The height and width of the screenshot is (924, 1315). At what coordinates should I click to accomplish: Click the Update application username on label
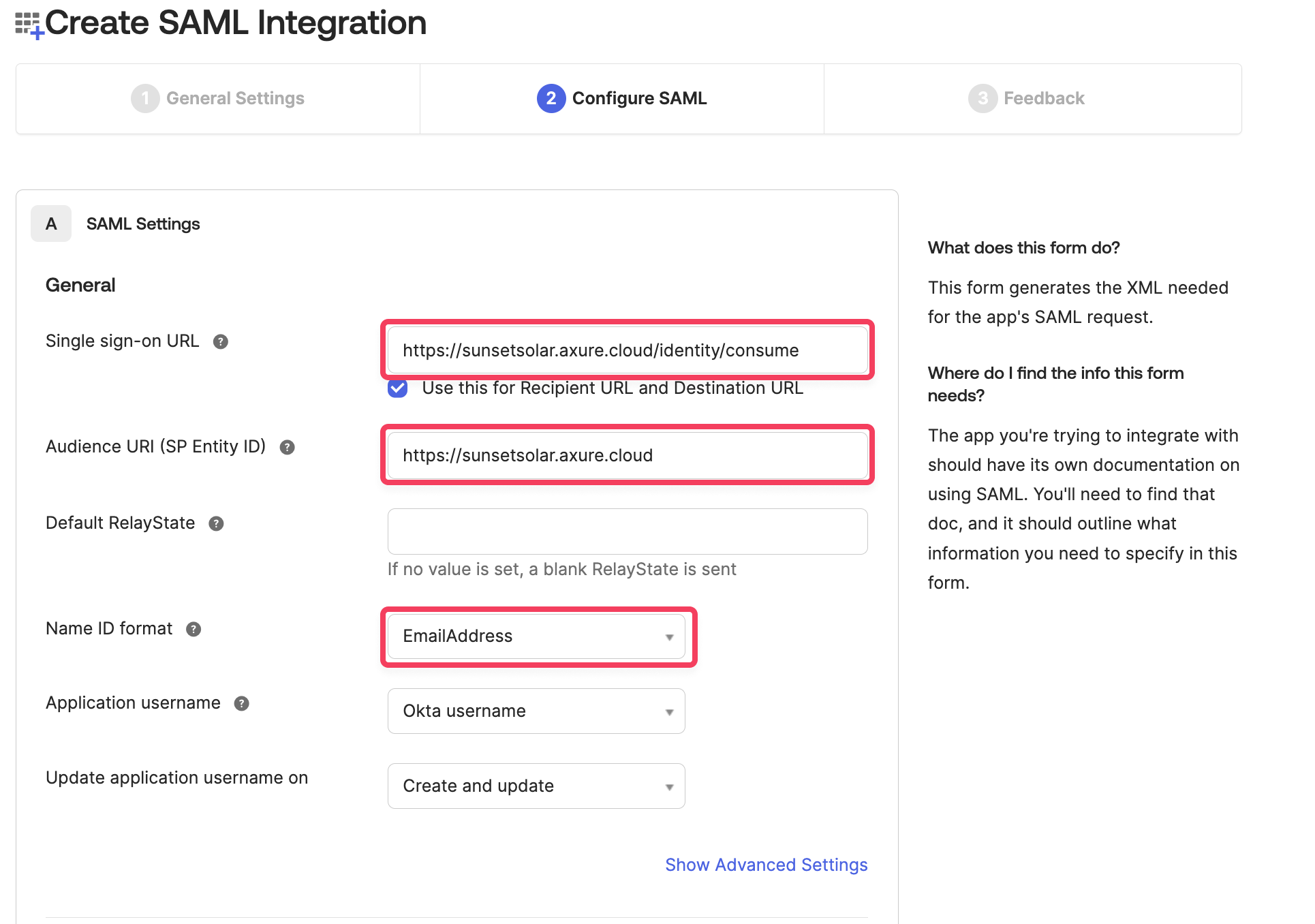(177, 778)
